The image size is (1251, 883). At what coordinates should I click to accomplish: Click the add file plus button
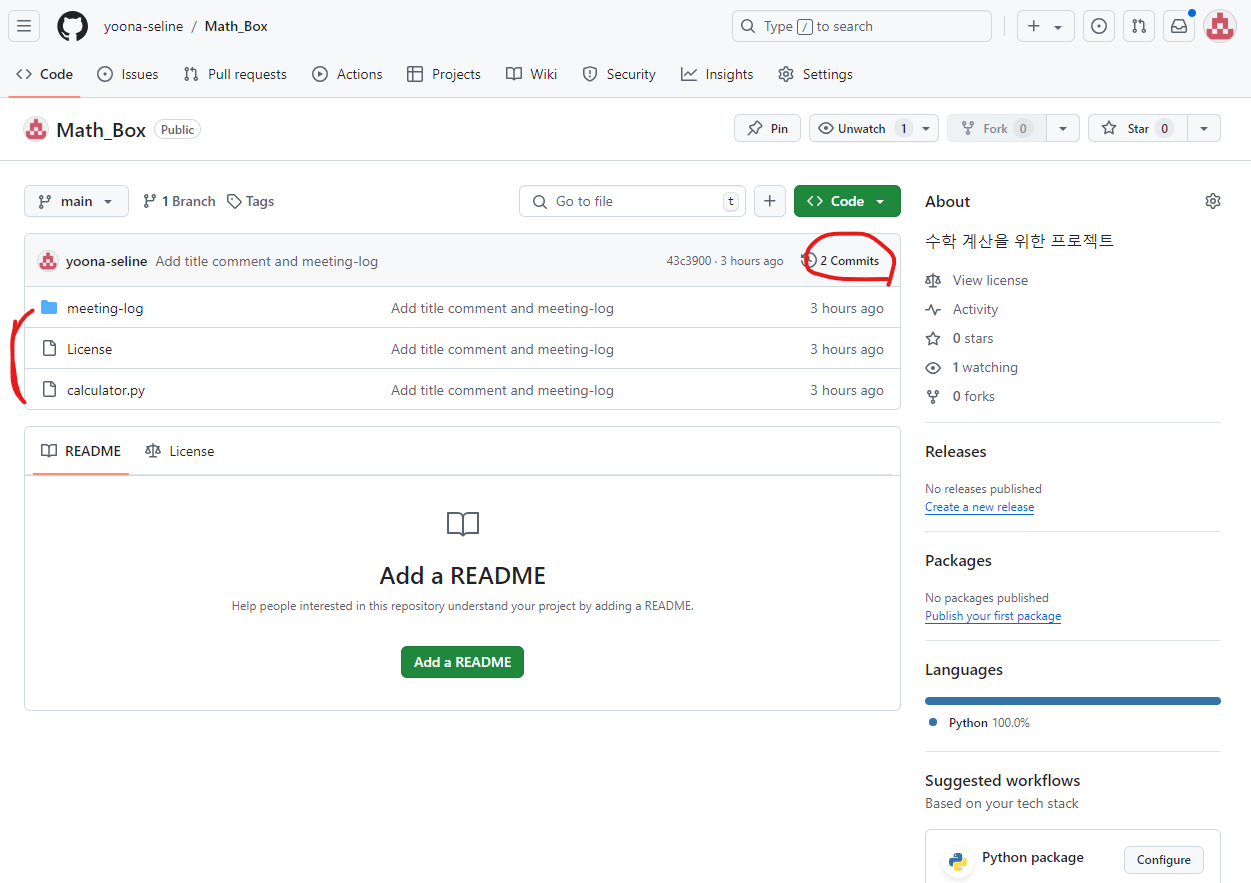pyautogui.click(x=769, y=201)
